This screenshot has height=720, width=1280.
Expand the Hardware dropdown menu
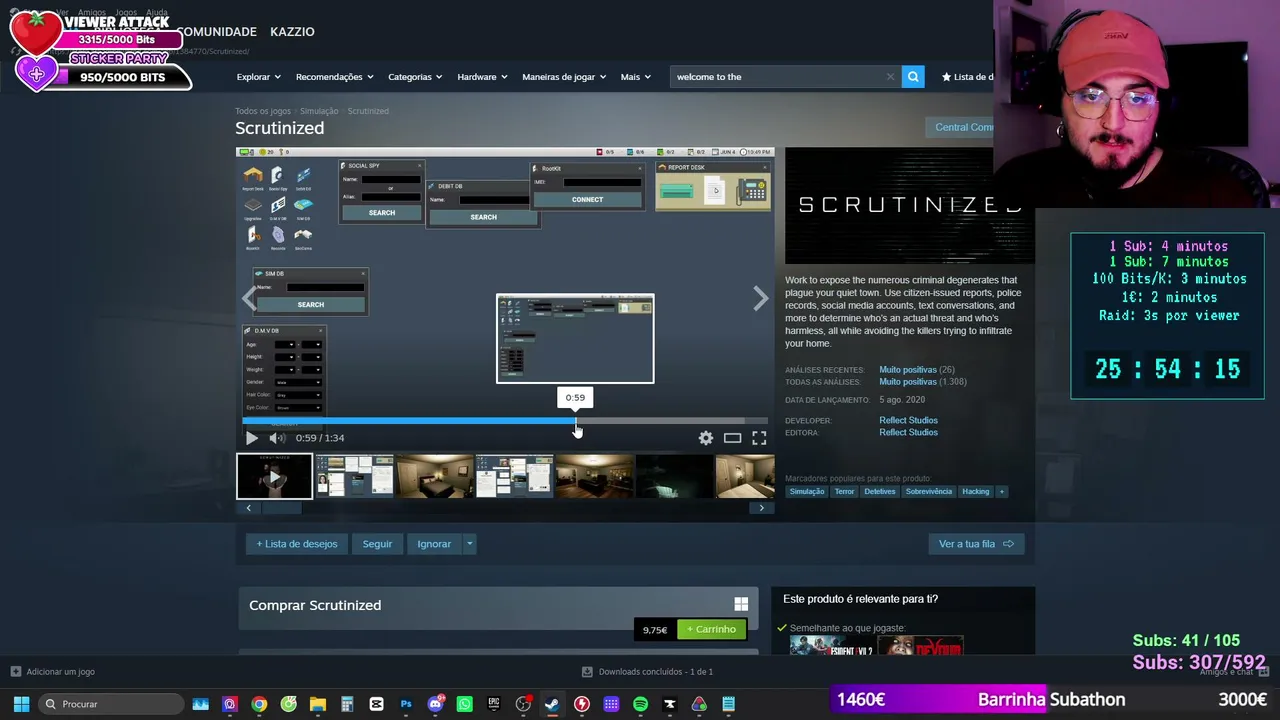click(482, 77)
